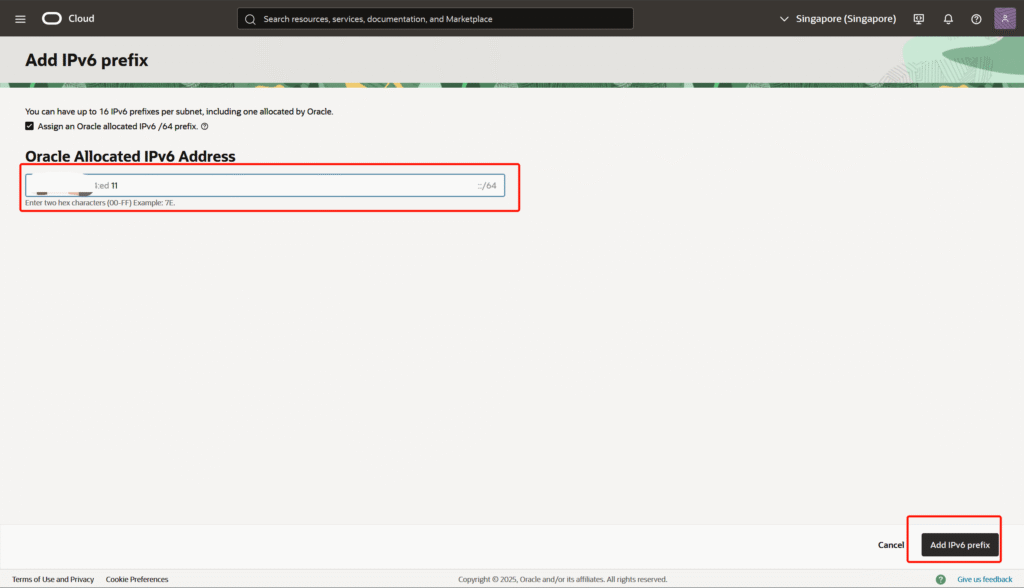Viewport: 1024px width, 588px height.
Task: Cancel adding the IPv6 prefix
Action: point(890,545)
